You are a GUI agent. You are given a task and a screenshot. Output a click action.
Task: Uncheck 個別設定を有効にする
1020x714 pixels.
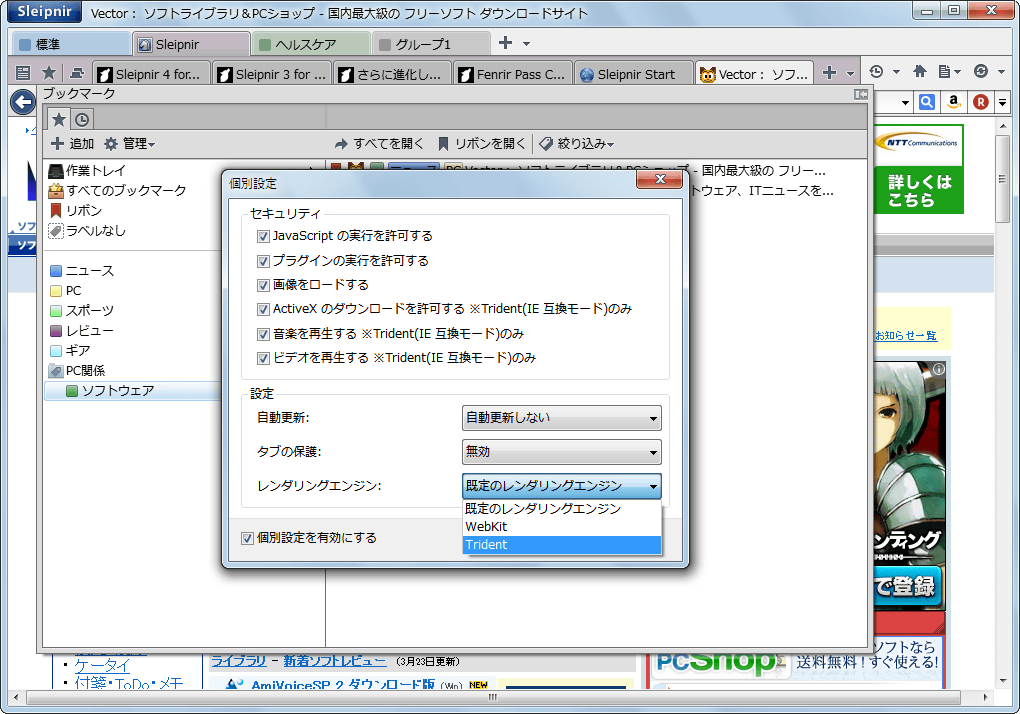click(x=247, y=538)
